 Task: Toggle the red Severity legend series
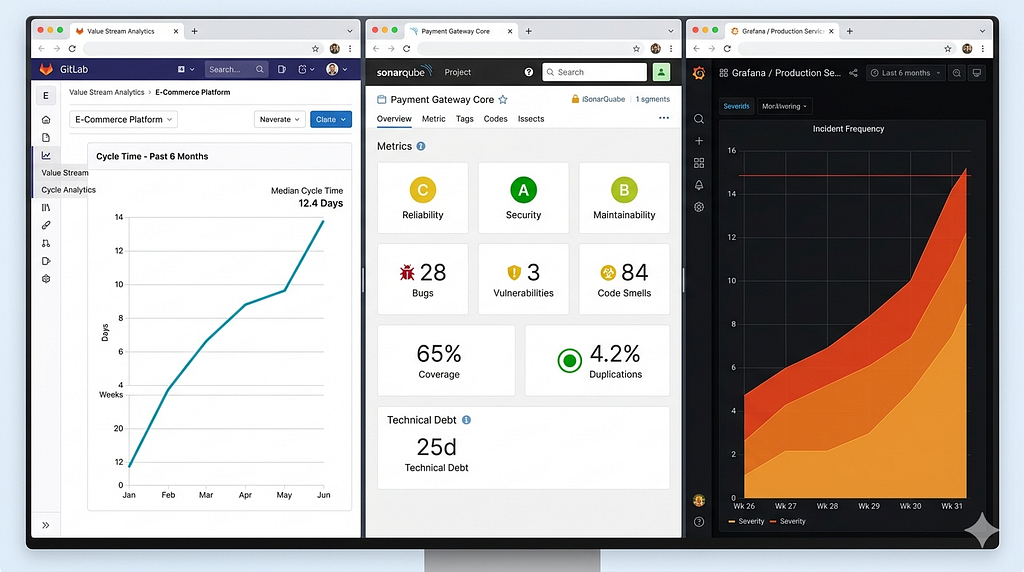(x=788, y=521)
